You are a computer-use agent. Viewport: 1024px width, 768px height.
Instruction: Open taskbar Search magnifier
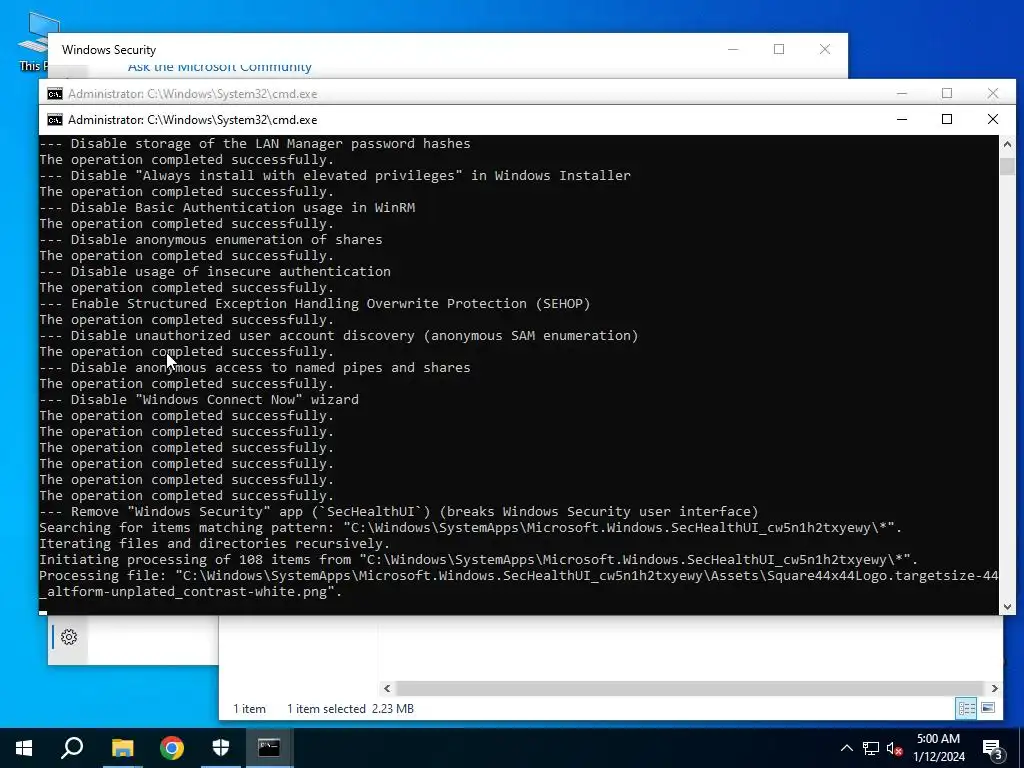click(72, 748)
